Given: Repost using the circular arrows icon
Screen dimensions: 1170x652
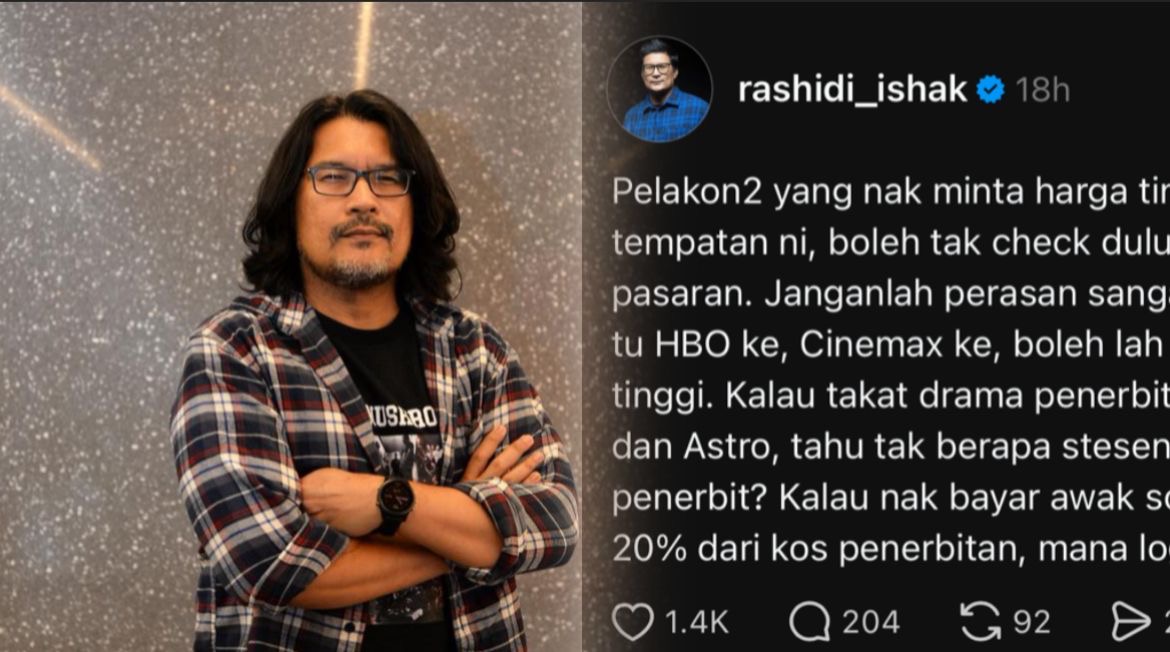Looking at the screenshot, I should tap(980, 621).
